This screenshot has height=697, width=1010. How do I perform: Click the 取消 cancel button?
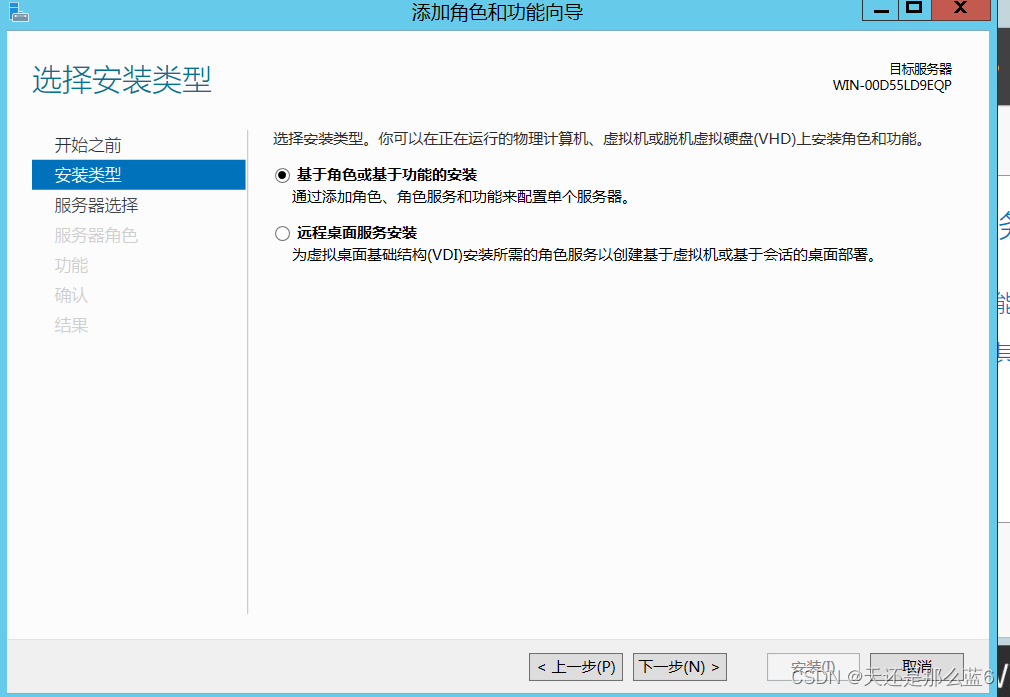click(x=917, y=667)
